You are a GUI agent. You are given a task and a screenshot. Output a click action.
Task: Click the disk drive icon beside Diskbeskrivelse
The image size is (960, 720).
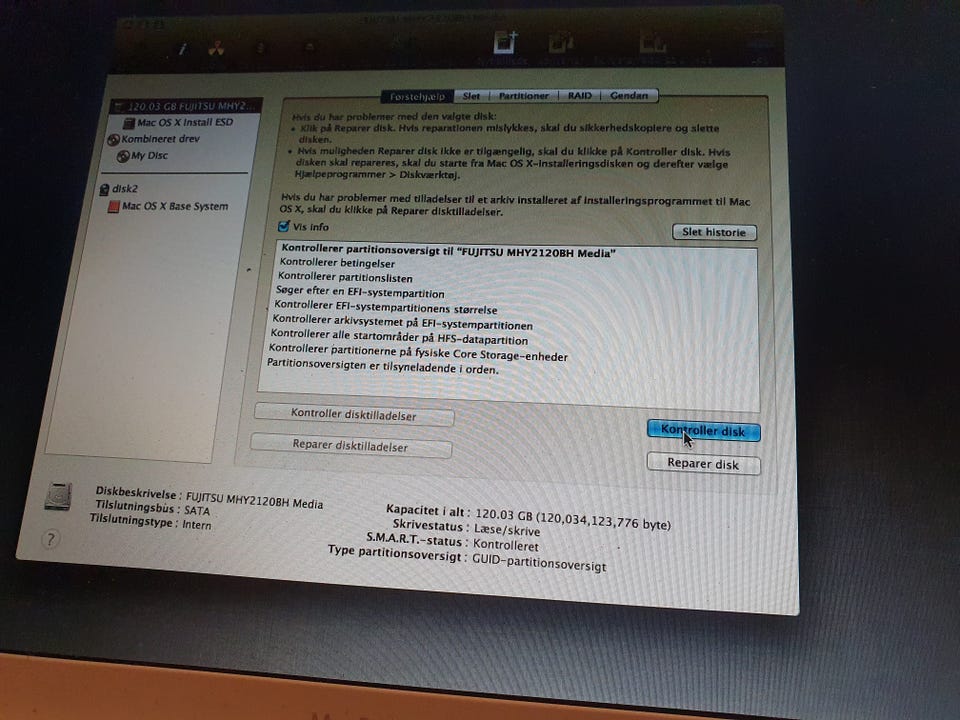click(x=59, y=497)
